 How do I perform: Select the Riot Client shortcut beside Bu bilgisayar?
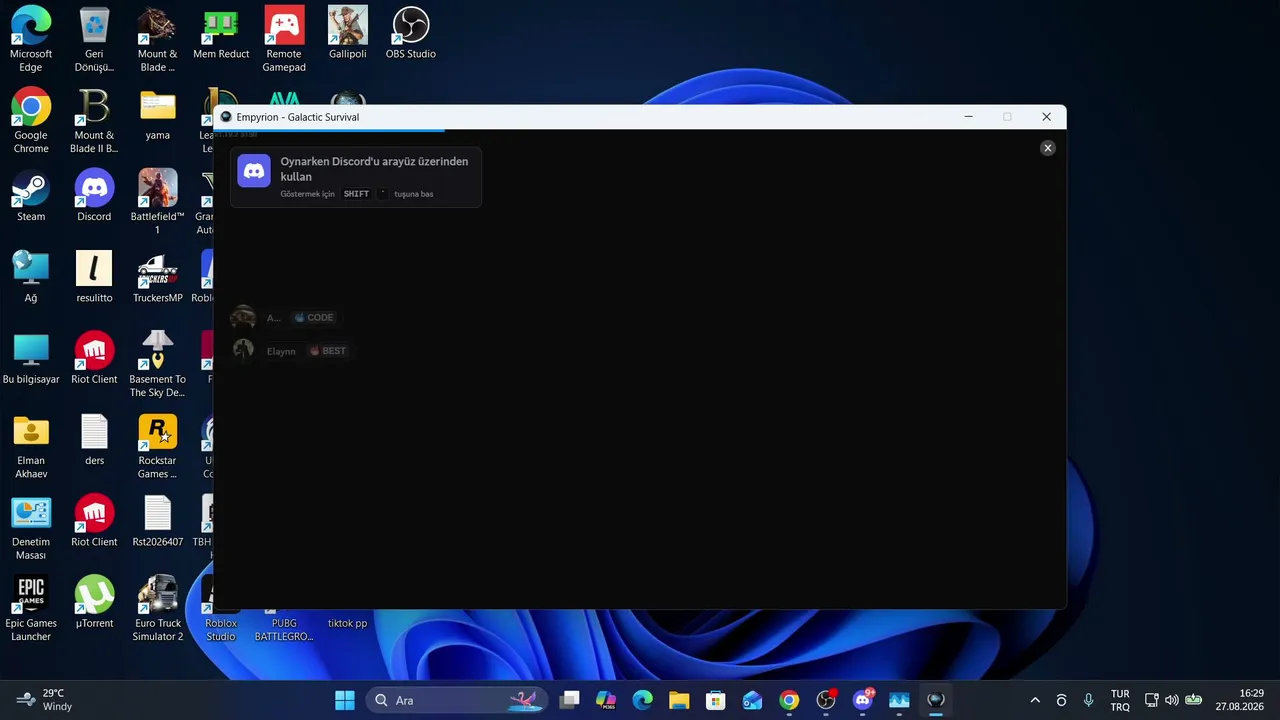click(94, 358)
